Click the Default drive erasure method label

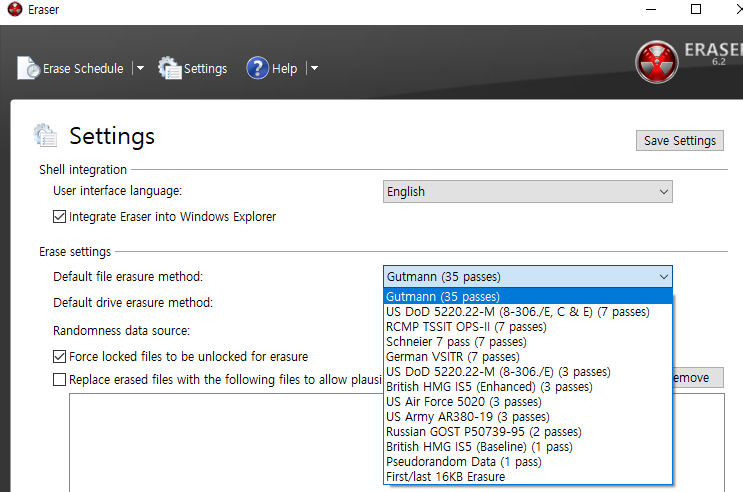[x=133, y=302]
